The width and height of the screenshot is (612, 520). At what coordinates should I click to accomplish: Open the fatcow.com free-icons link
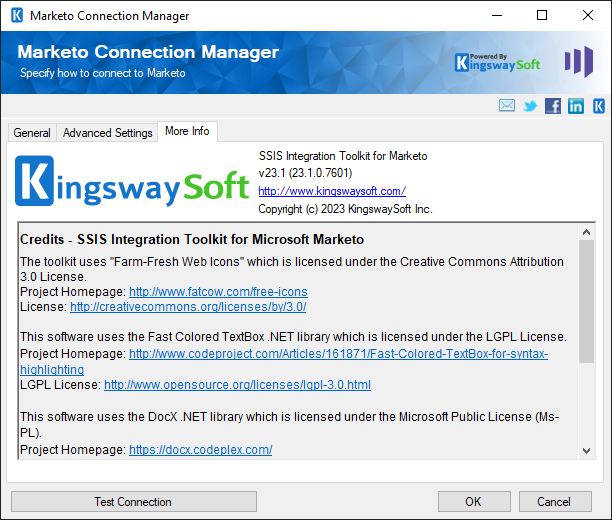pyautogui.click(x=218, y=292)
